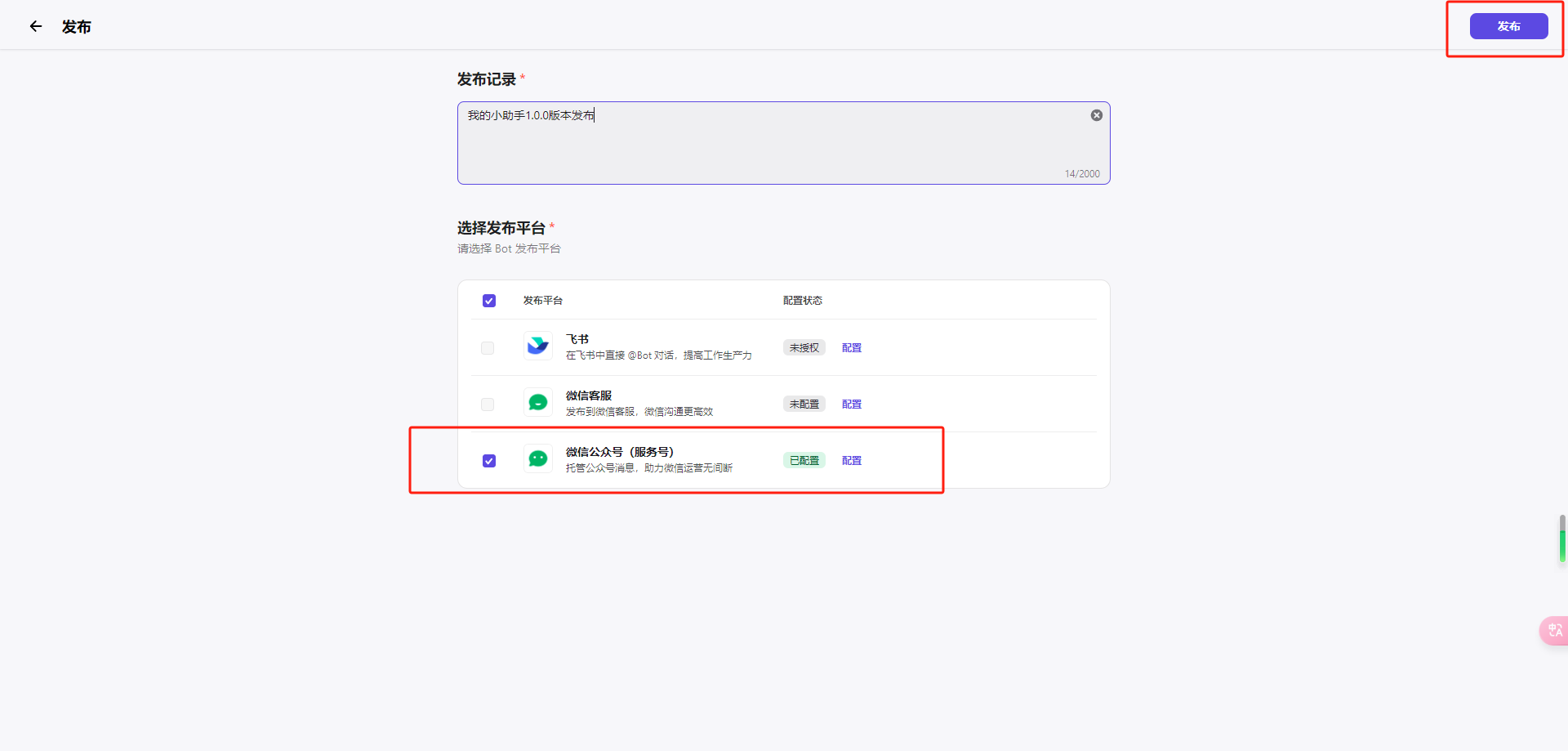Clear the publish record text field
Viewport: 1568px width, 751px height.
tap(1097, 115)
